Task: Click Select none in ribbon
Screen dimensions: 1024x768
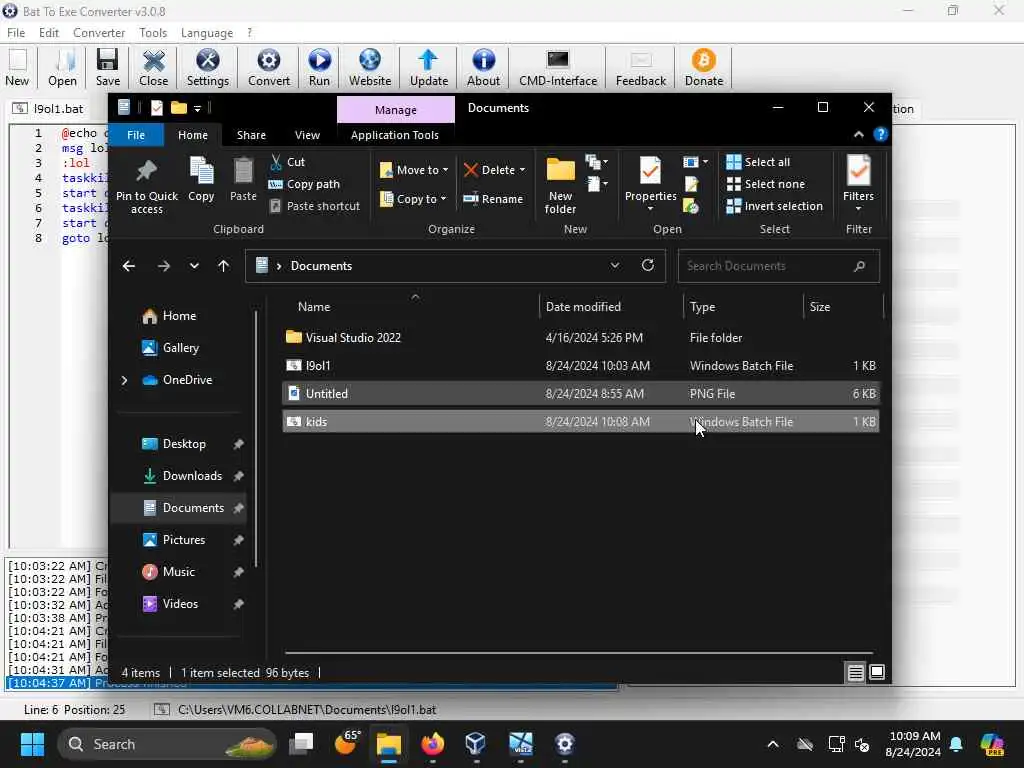Action: [x=765, y=184]
